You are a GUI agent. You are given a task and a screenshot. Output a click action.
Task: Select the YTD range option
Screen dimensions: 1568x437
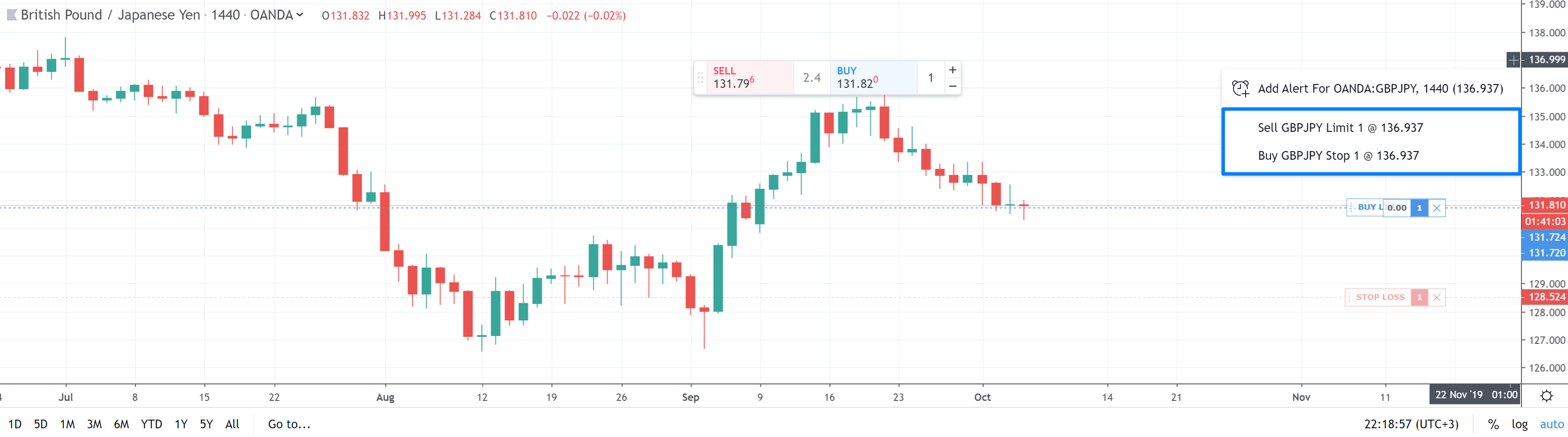[151, 424]
